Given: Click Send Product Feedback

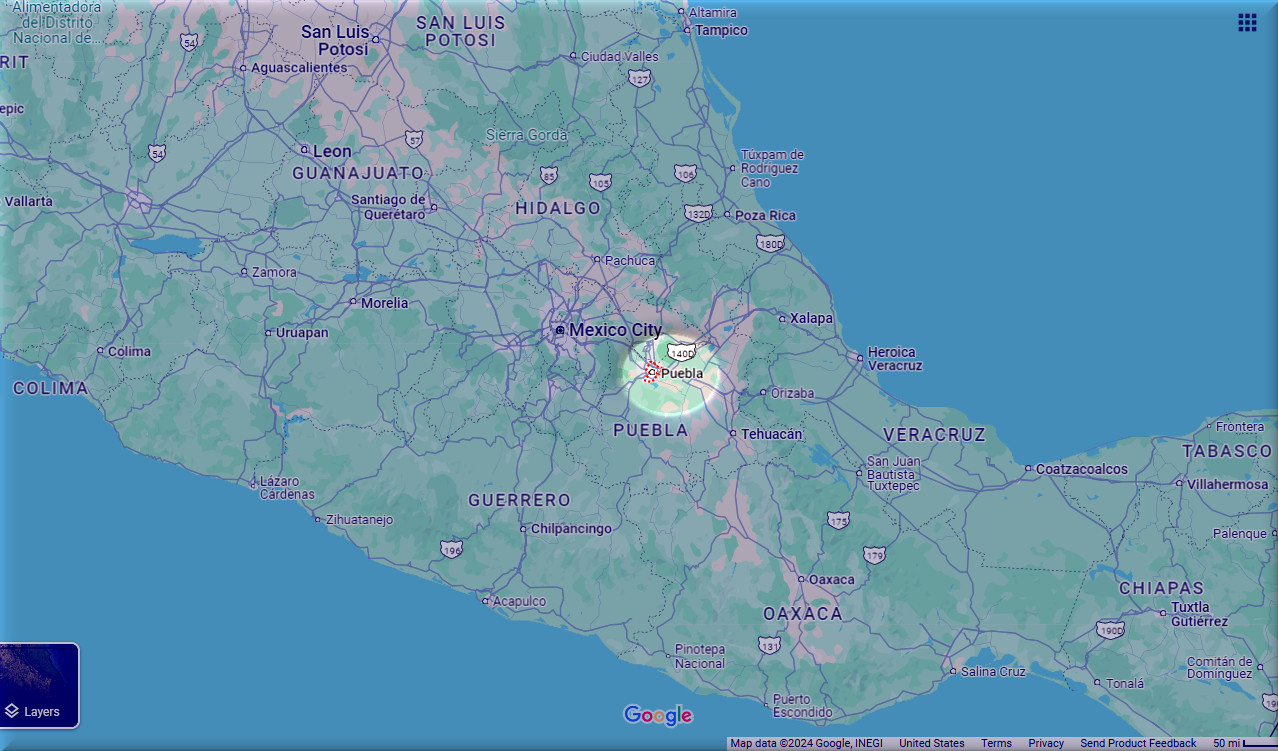Looking at the screenshot, I should (x=1137, y=743).
